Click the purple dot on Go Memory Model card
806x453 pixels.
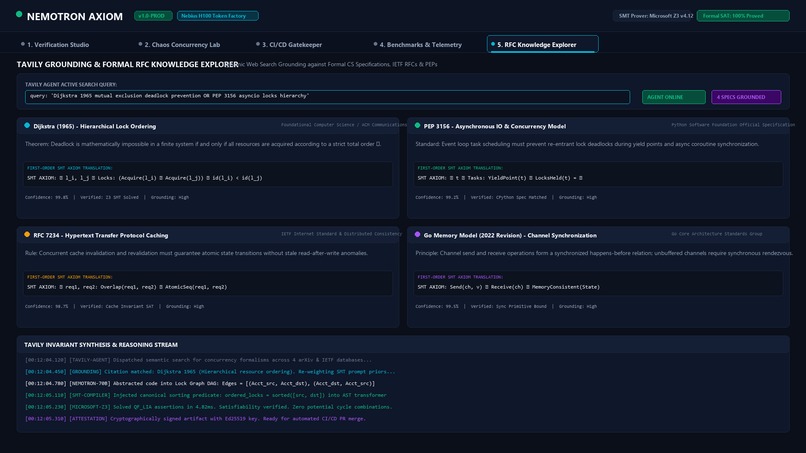pyautogui.click(x=417, y=234)
